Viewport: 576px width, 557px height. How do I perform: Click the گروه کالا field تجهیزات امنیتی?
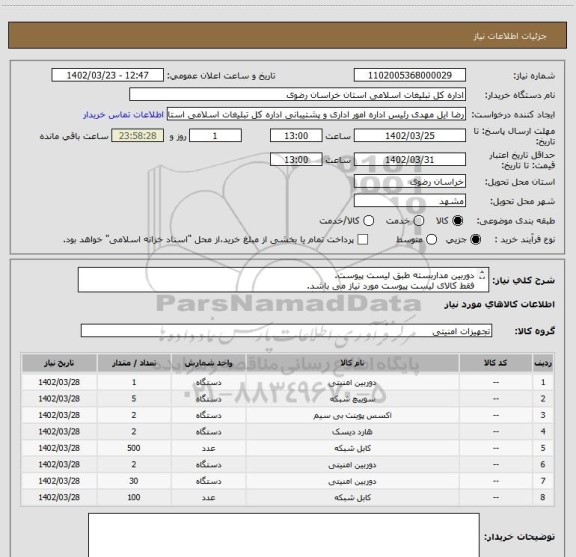tap(286, 331)
